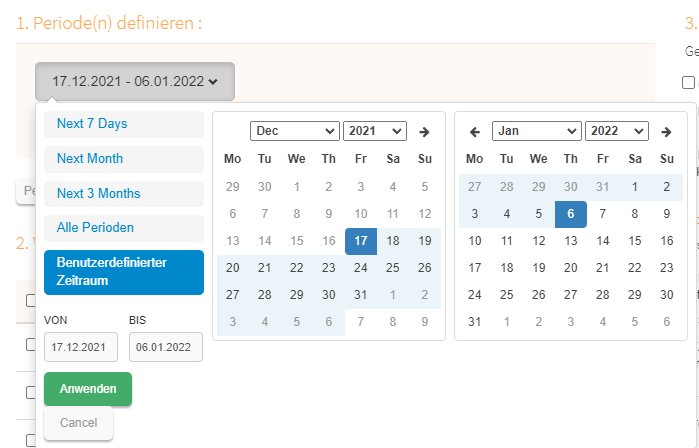Open the Dec month dropdown
699x448 pixels.
pyautogui.click(x=295, y=131)
